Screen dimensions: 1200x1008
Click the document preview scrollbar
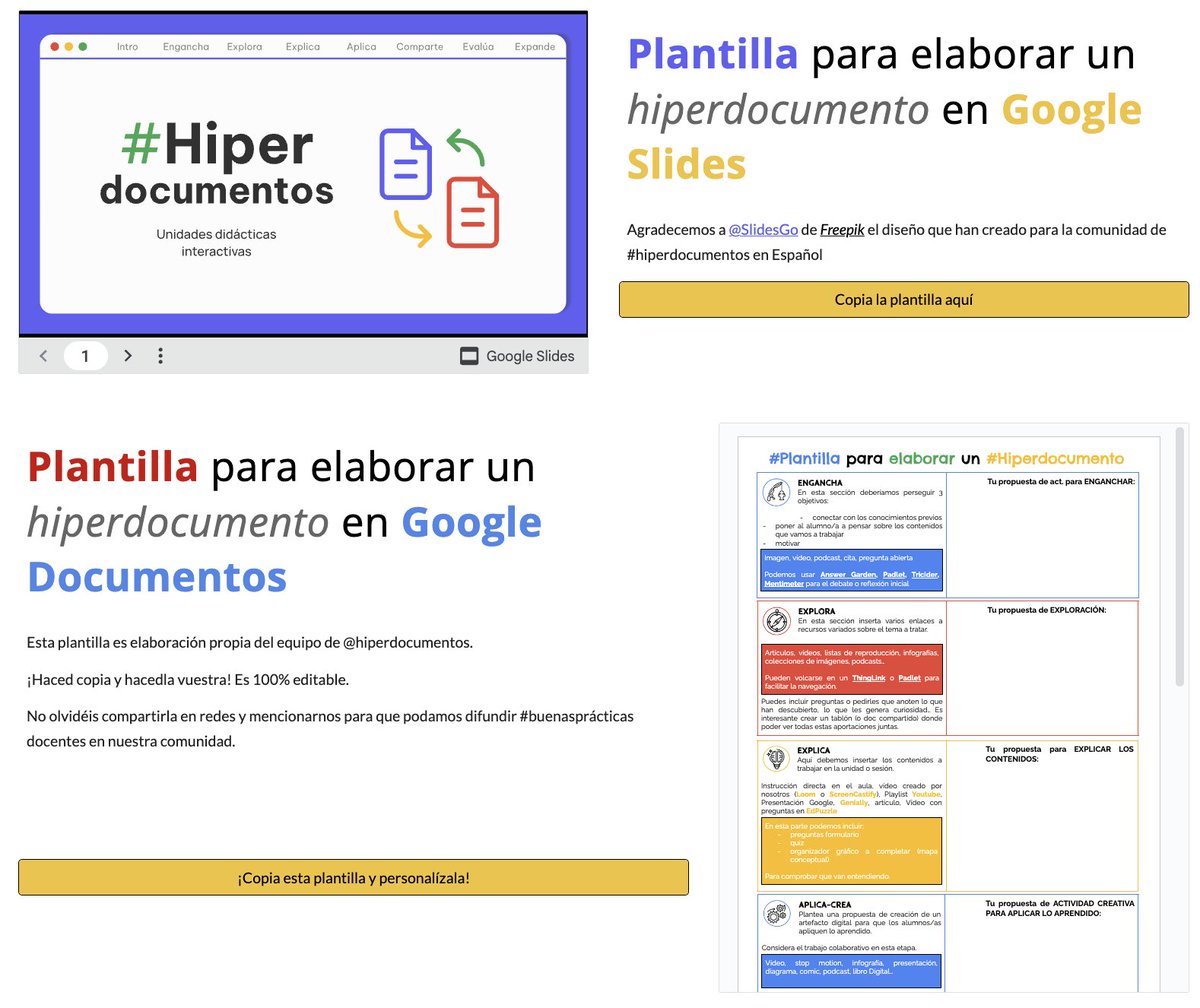(x=1180, y=558)
